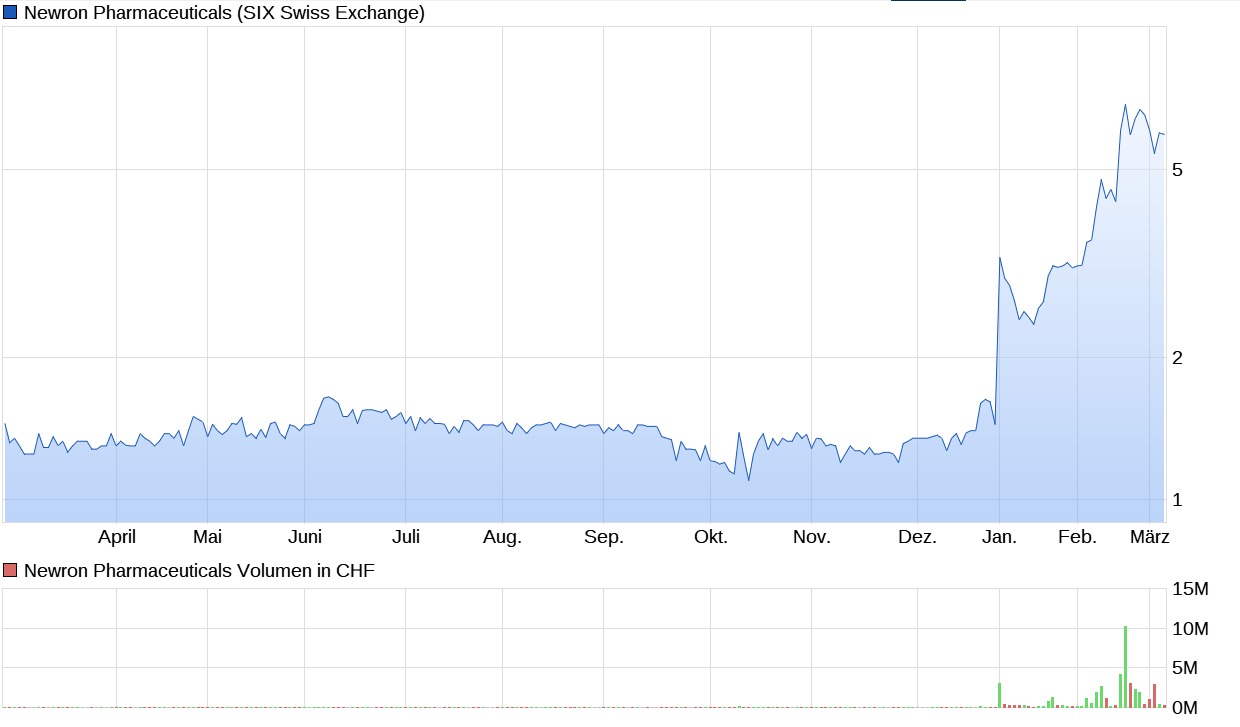Image resolution: width=1240 pixels, height=727 pixels.
Task: Click the Newron Pharmaceuticals (SIX Swiss Exchange) title
Action: pyautogui.click(x=224, y=13)
